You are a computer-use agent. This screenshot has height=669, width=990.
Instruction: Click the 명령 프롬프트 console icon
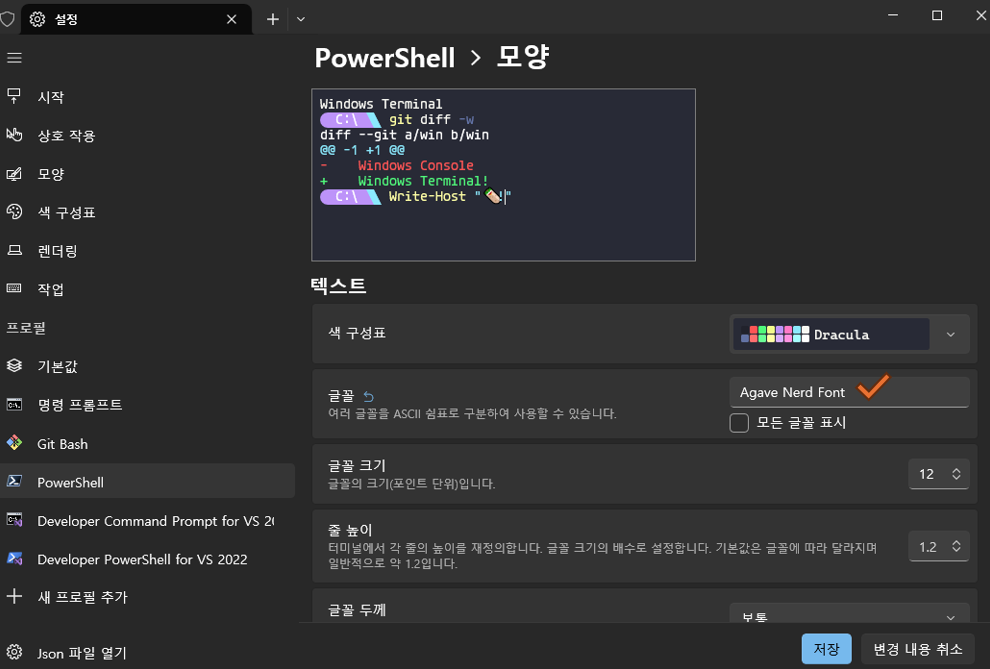pos(14,405)
